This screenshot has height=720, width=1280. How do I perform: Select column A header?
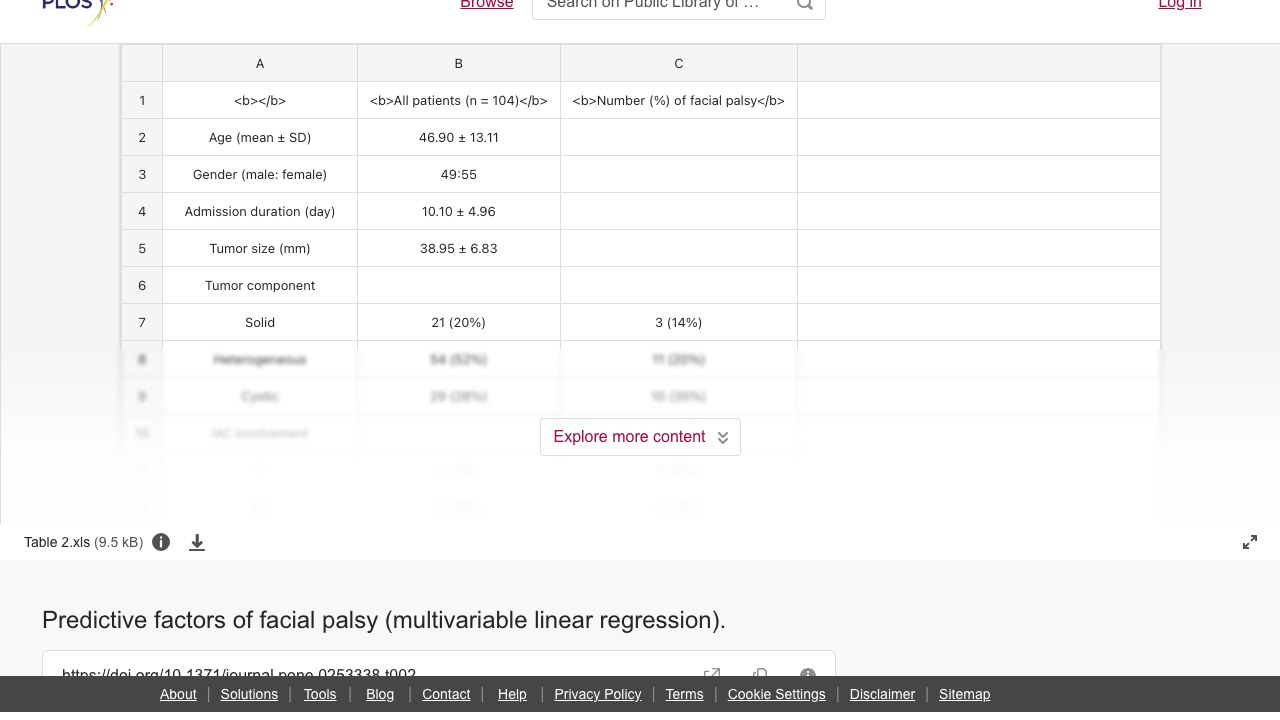(x=260, y=63)
